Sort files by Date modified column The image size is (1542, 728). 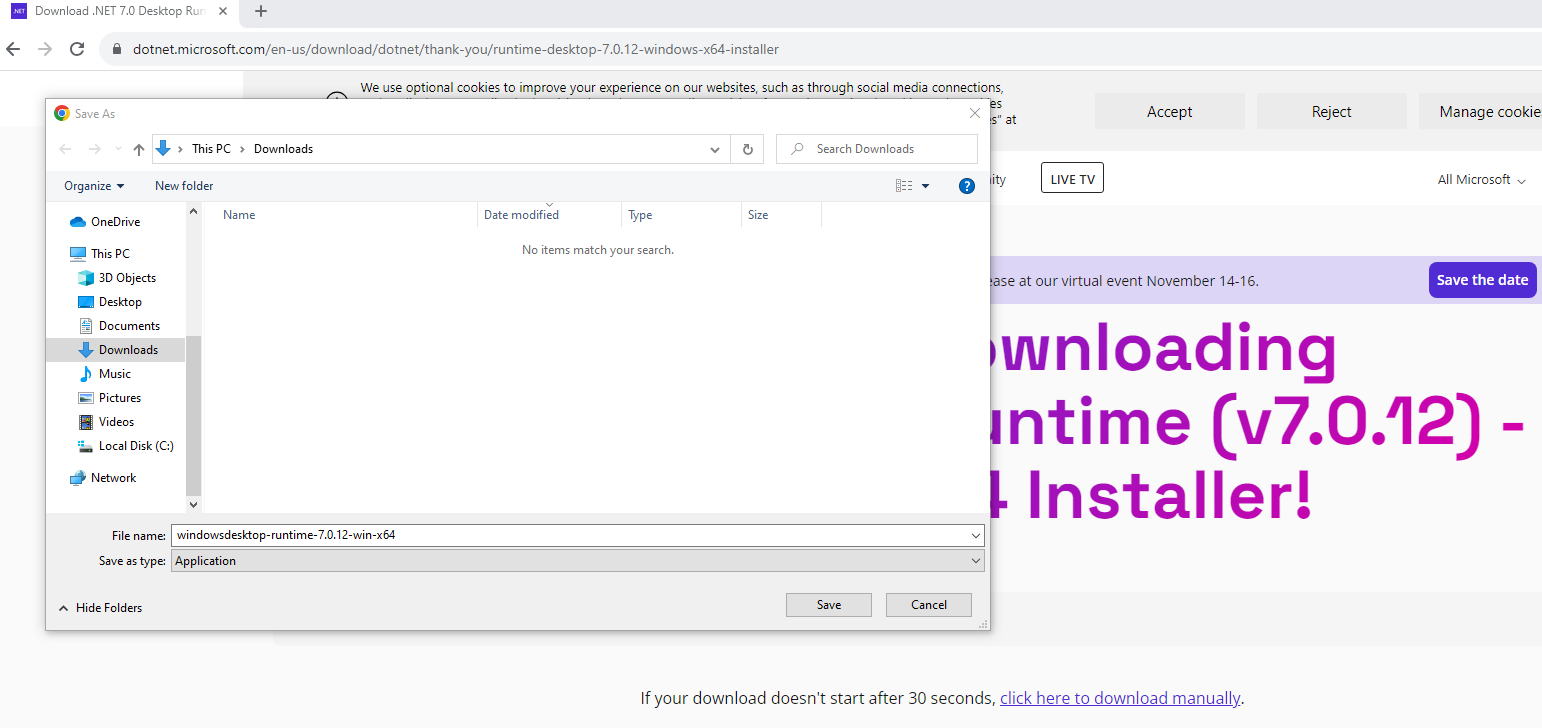click(x=521, y=215)
